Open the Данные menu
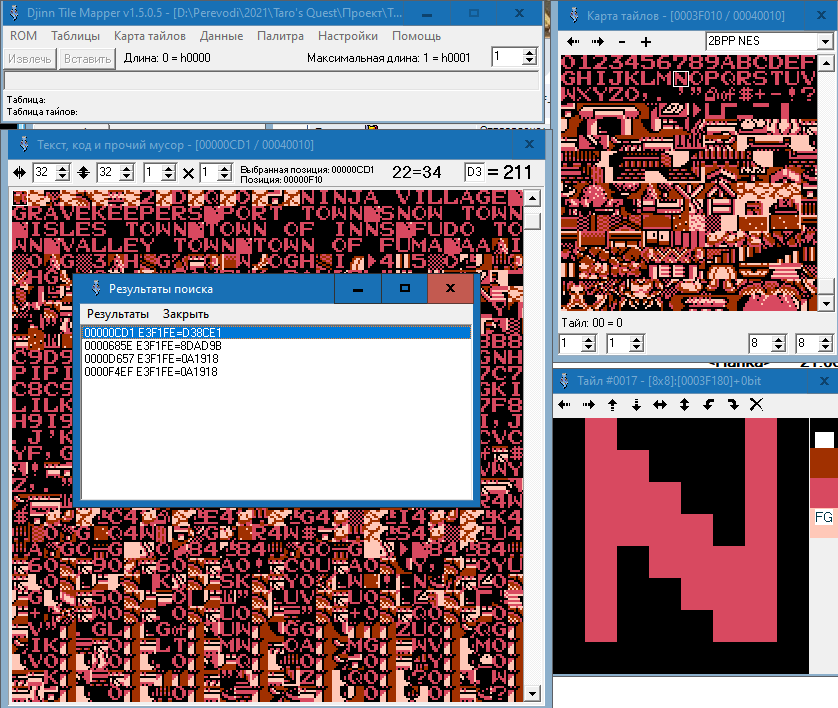The image size is (838, 708). tap(221, 36)
